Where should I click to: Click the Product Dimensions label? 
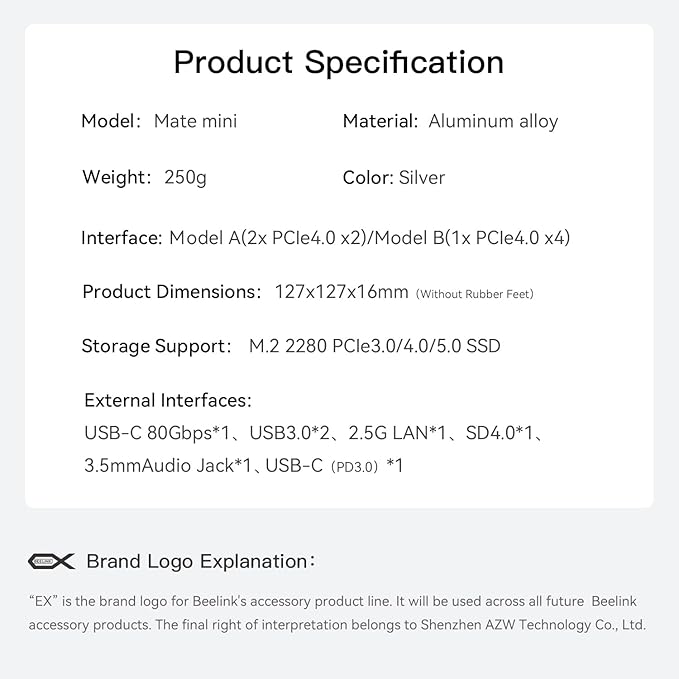(x=172, y=292)
